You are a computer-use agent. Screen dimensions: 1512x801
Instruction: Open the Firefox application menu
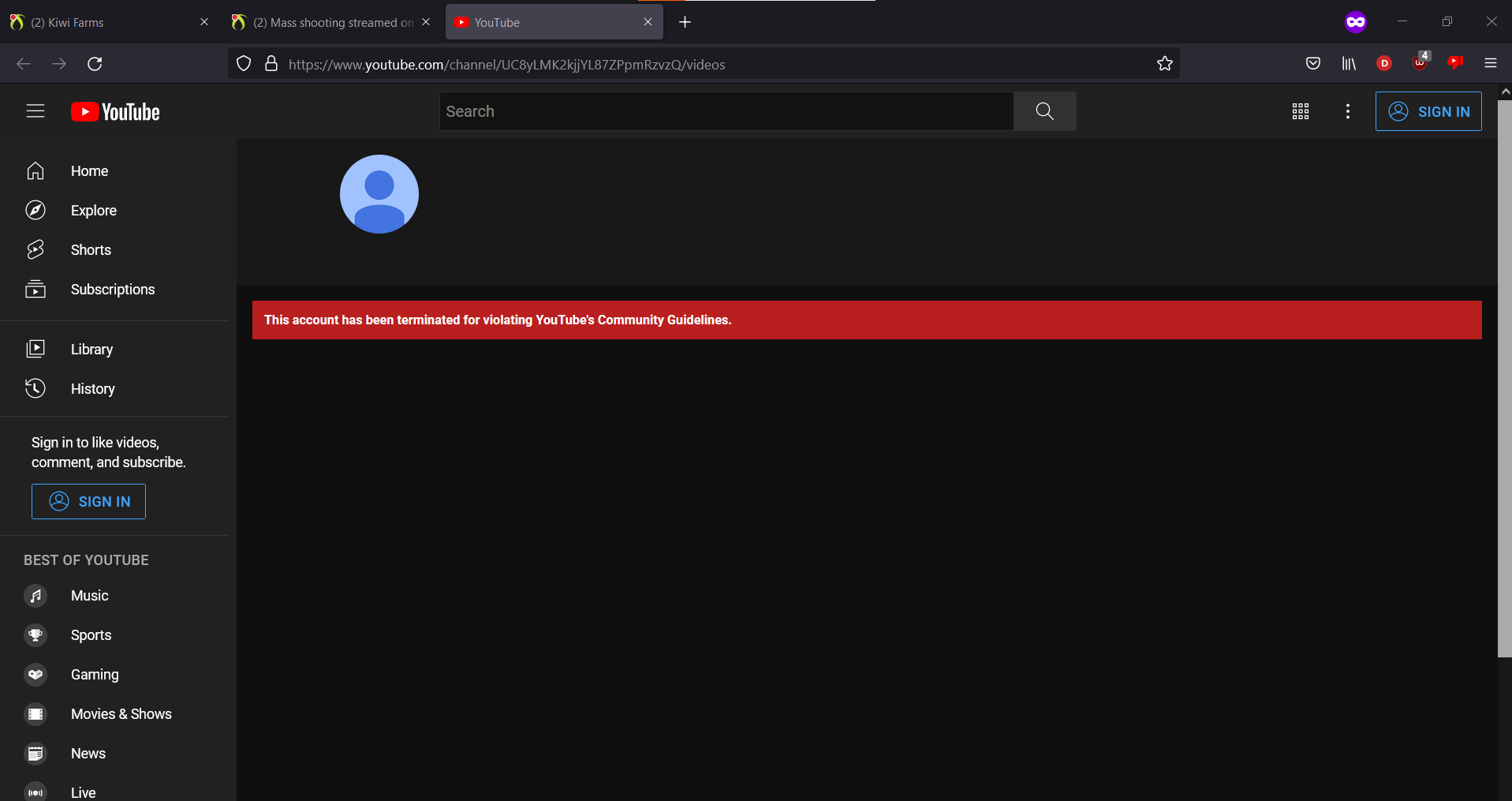coord(1491,64)
